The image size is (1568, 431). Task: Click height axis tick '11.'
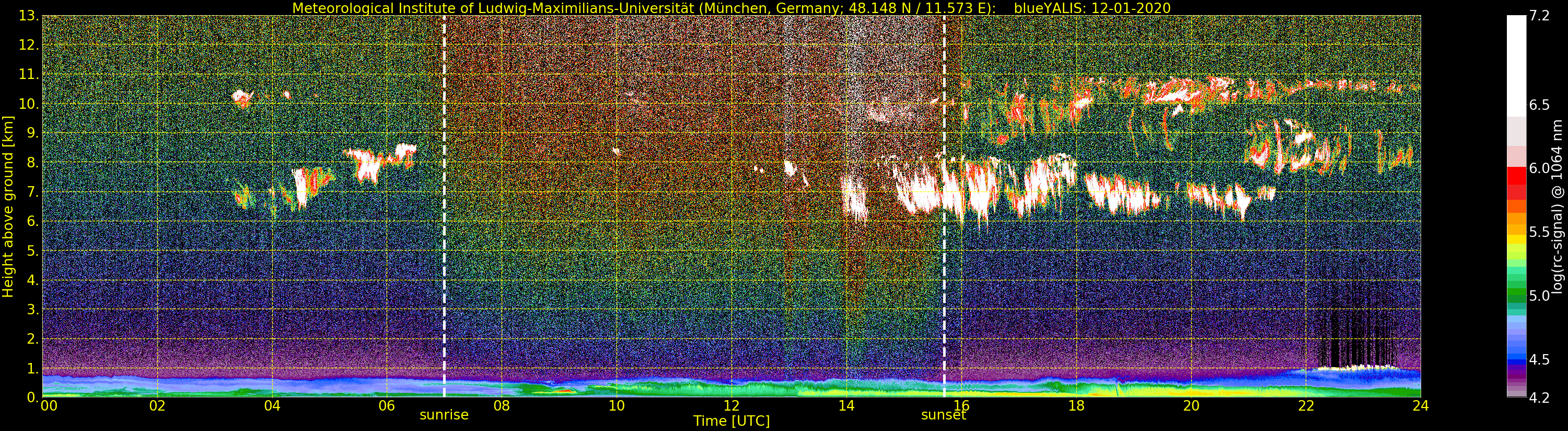[x=29, y=75]
